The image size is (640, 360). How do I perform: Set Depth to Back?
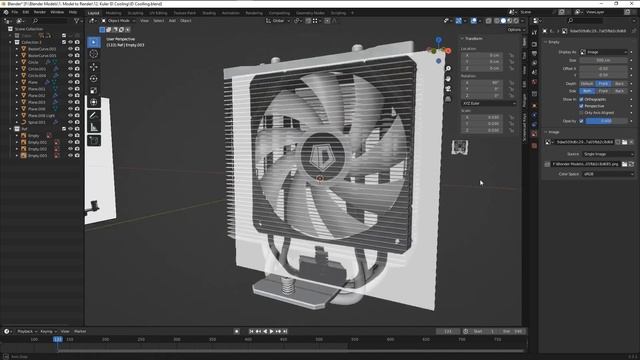(619, 84)
